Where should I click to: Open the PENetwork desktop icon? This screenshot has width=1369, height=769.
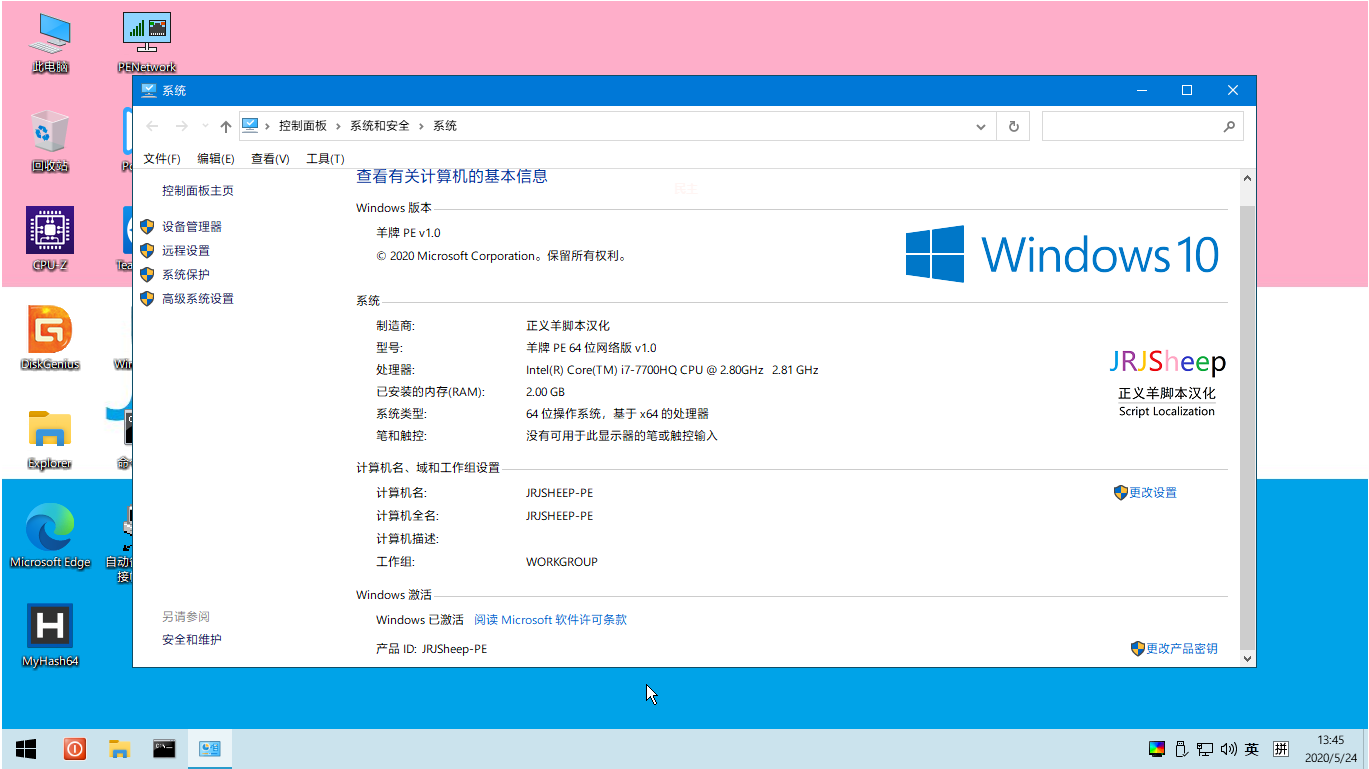click(147, 42)
